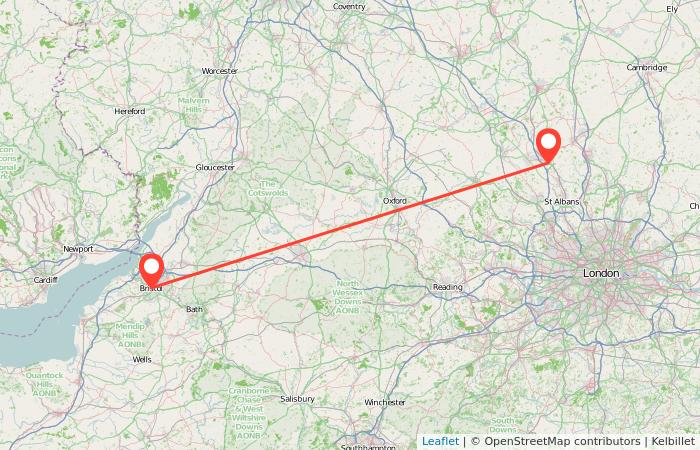700x450 pixels.
Task: Click the Cardiff city label
Action: pyautogui.click(x=46, y=280)
